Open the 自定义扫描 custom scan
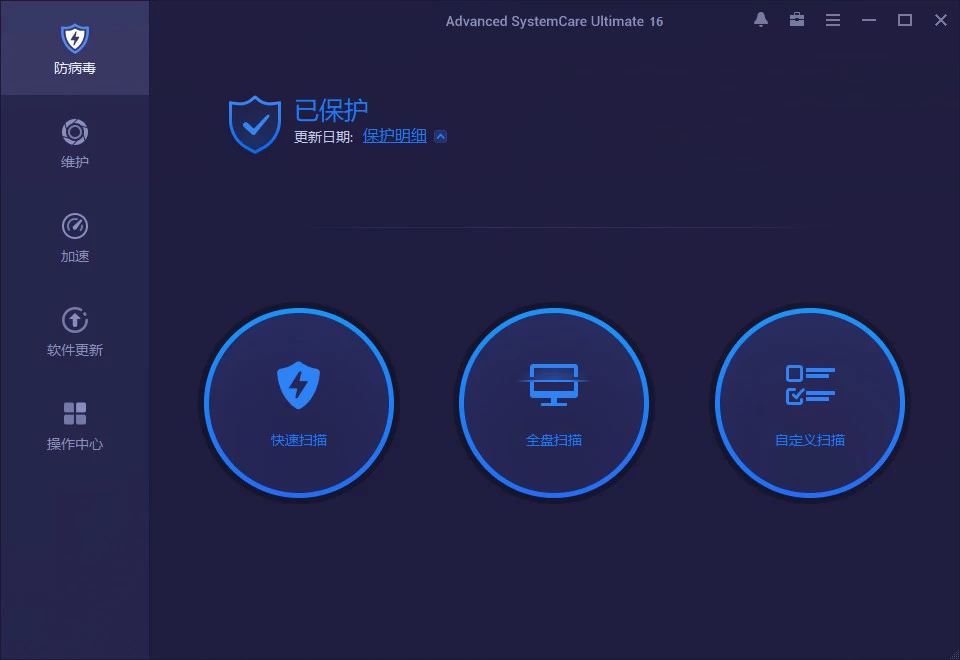Viewport: 960px width, 660px height. point(809,403)
